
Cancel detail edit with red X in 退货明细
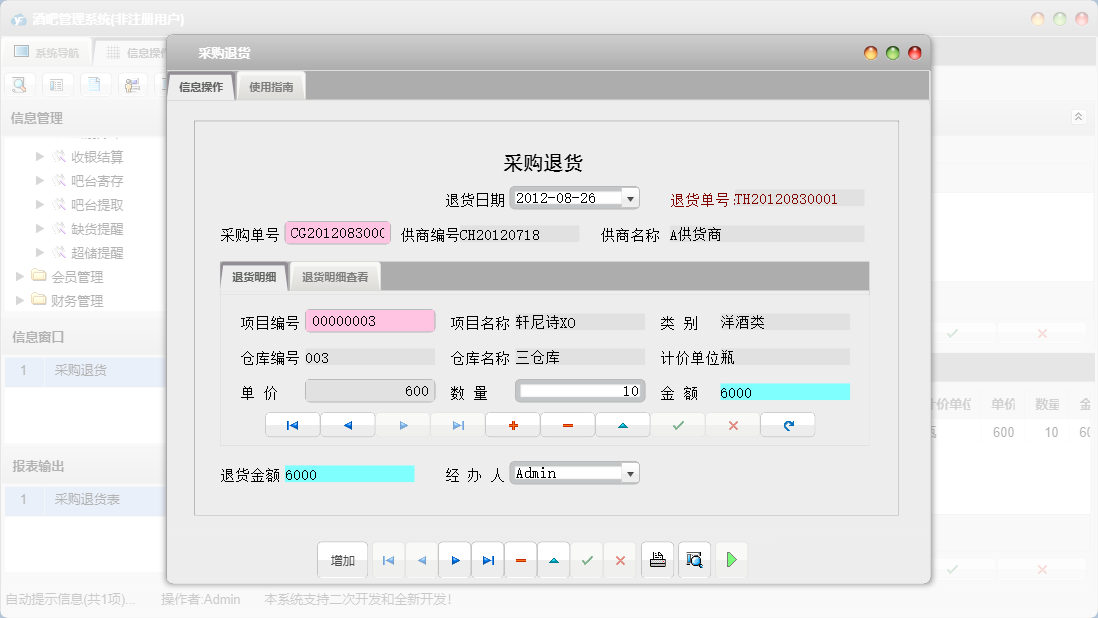click(733, 425)
